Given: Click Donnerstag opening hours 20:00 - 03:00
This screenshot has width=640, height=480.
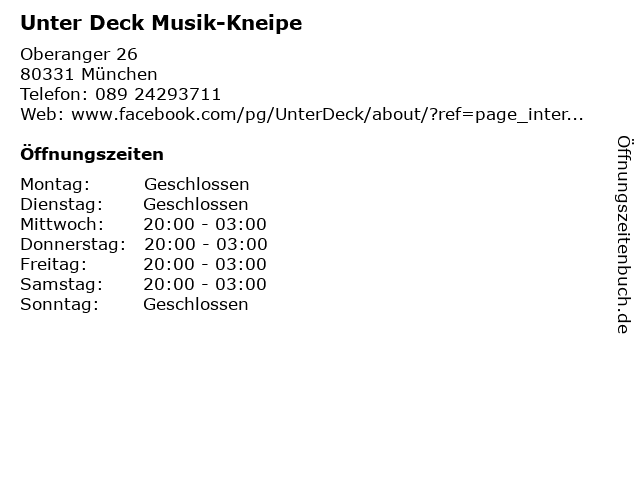Looking at the screenshot, I should coord(206,244).
